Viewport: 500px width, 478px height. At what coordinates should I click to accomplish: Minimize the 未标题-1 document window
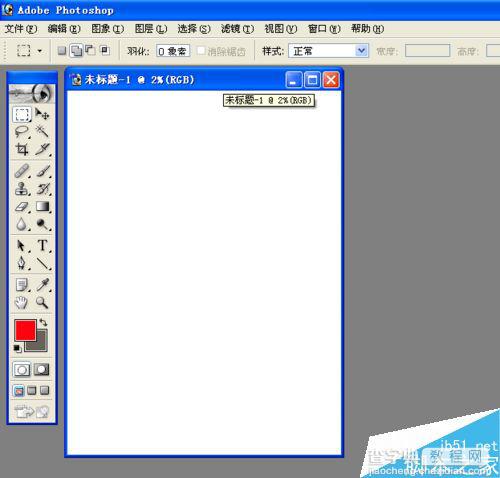(x=294, y=80)
